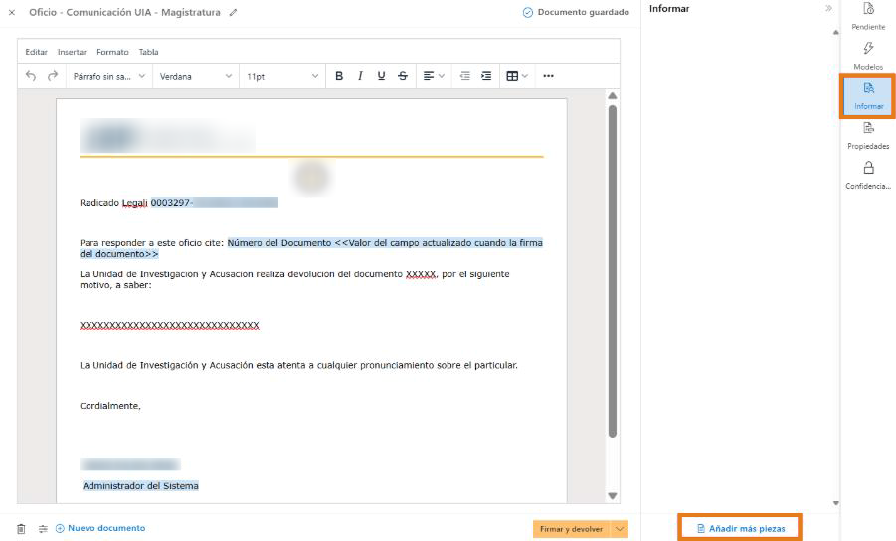The width and height of the screenshot is (896, 541).
Task: Click the highlighted Número del Documento field
Action: [x=311, y=248]
